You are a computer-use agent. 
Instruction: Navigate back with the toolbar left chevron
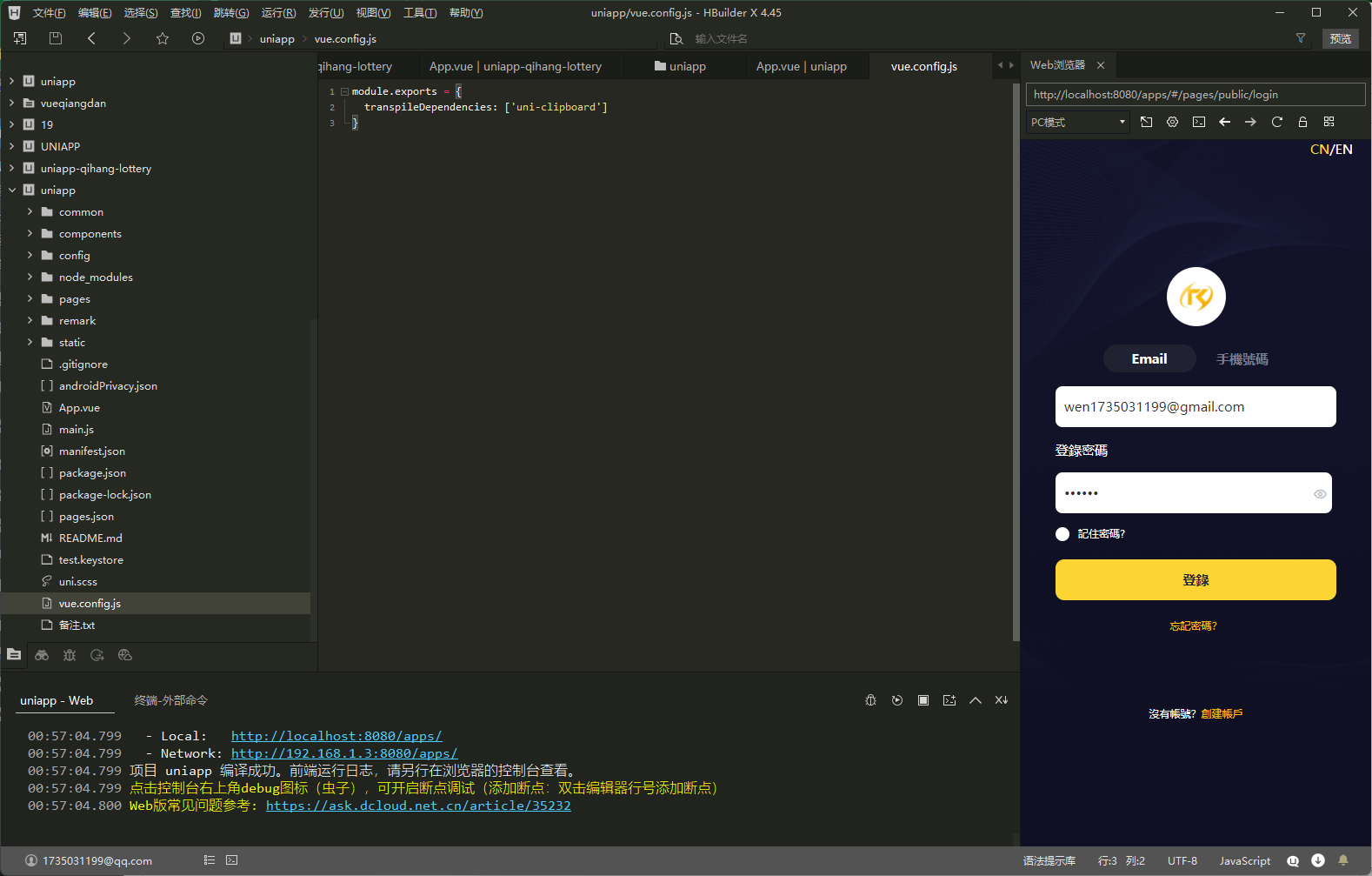tap(91, 38)
